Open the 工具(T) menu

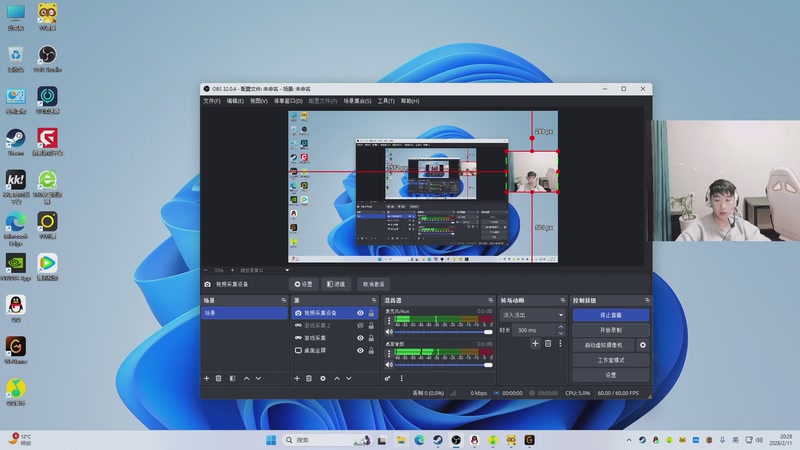(x=385, y=101)
